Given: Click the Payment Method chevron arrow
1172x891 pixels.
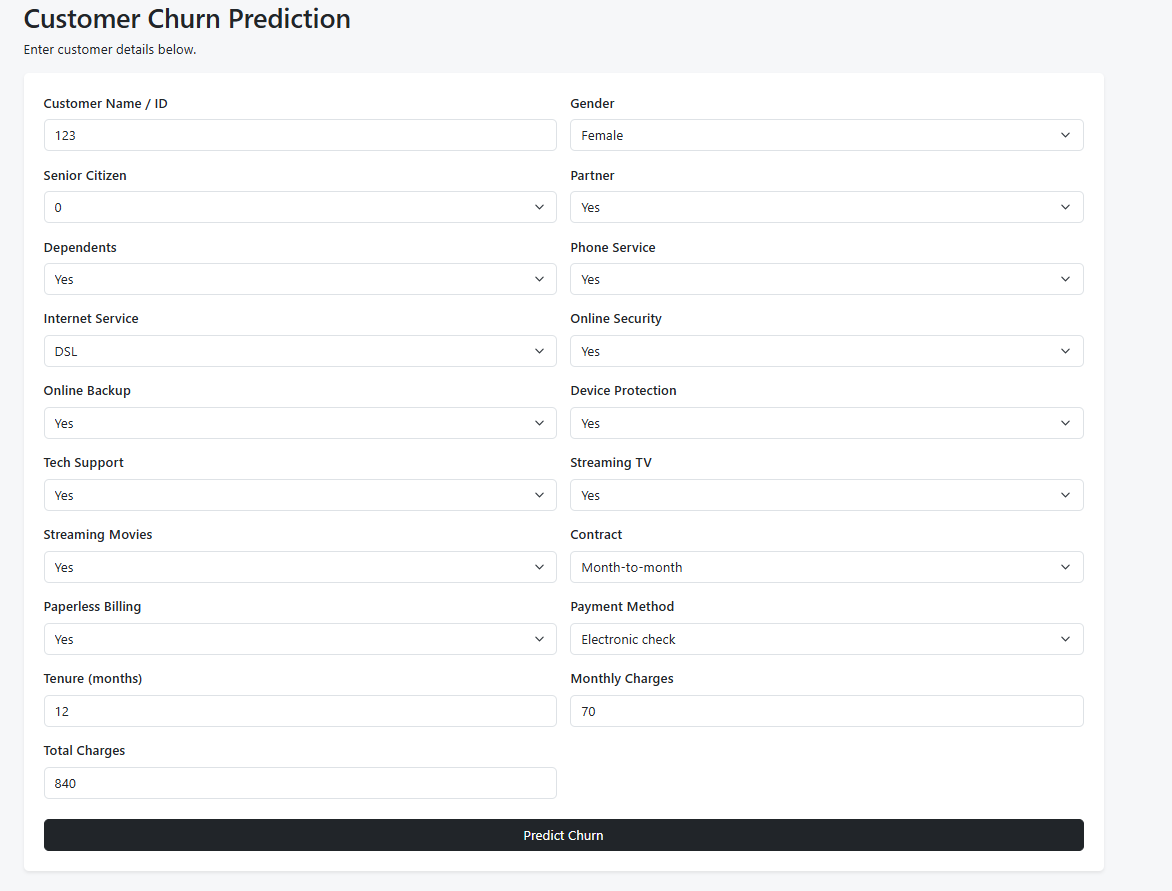Looking at the screenshot, I should click(1065, 639).
